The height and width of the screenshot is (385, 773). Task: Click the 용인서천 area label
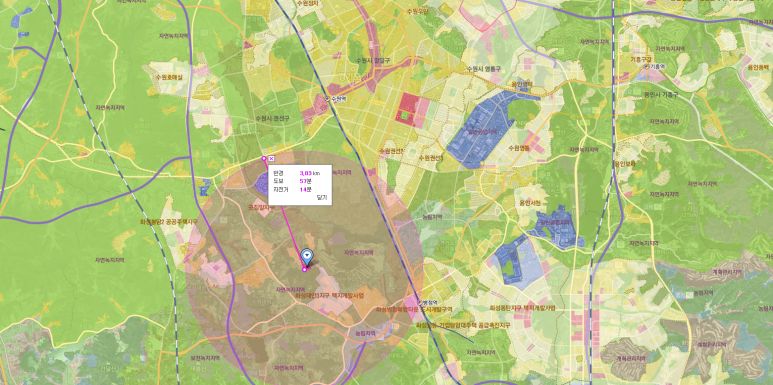point(530,203)
